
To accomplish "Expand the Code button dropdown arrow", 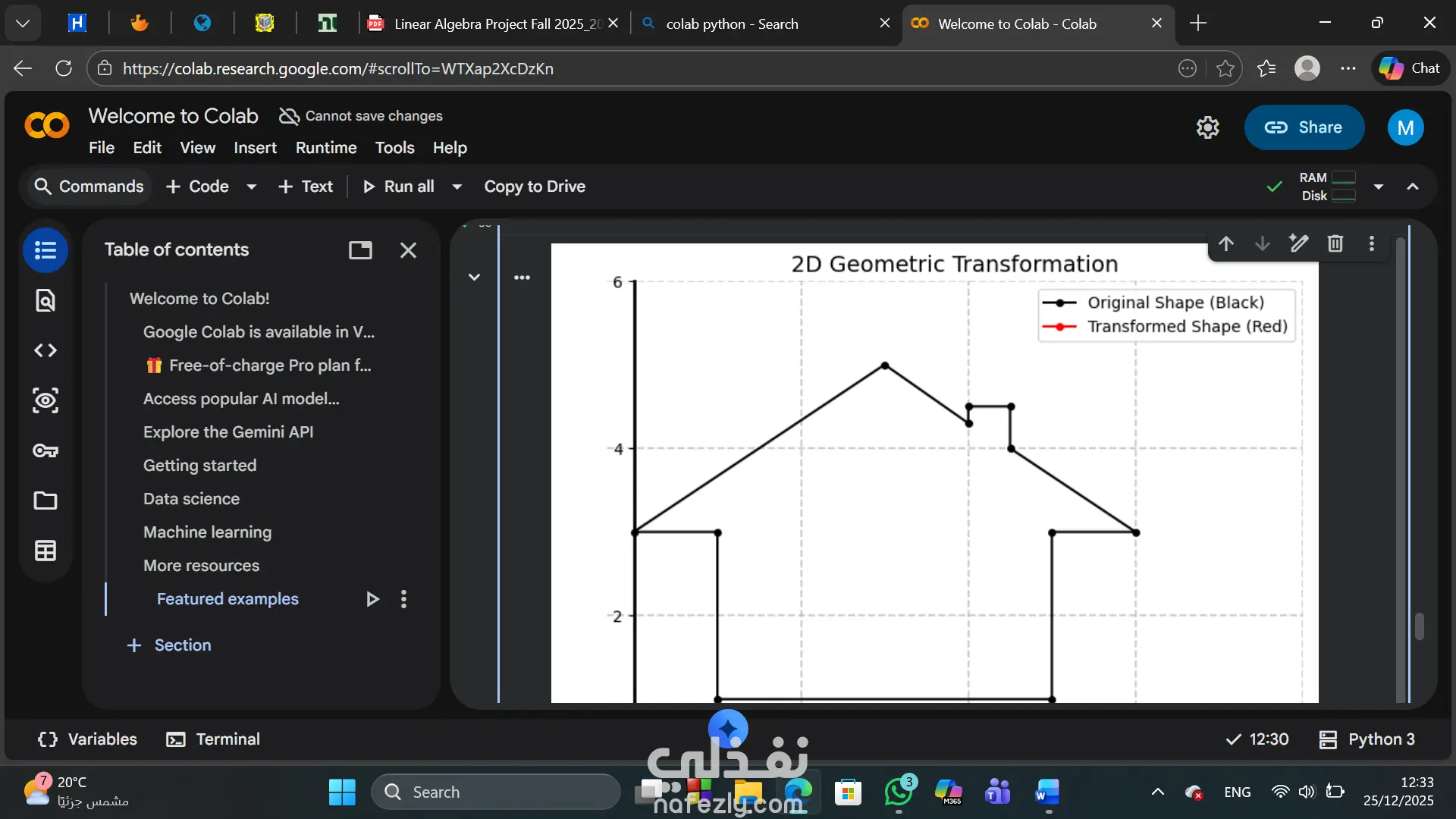I will (252, 187).
